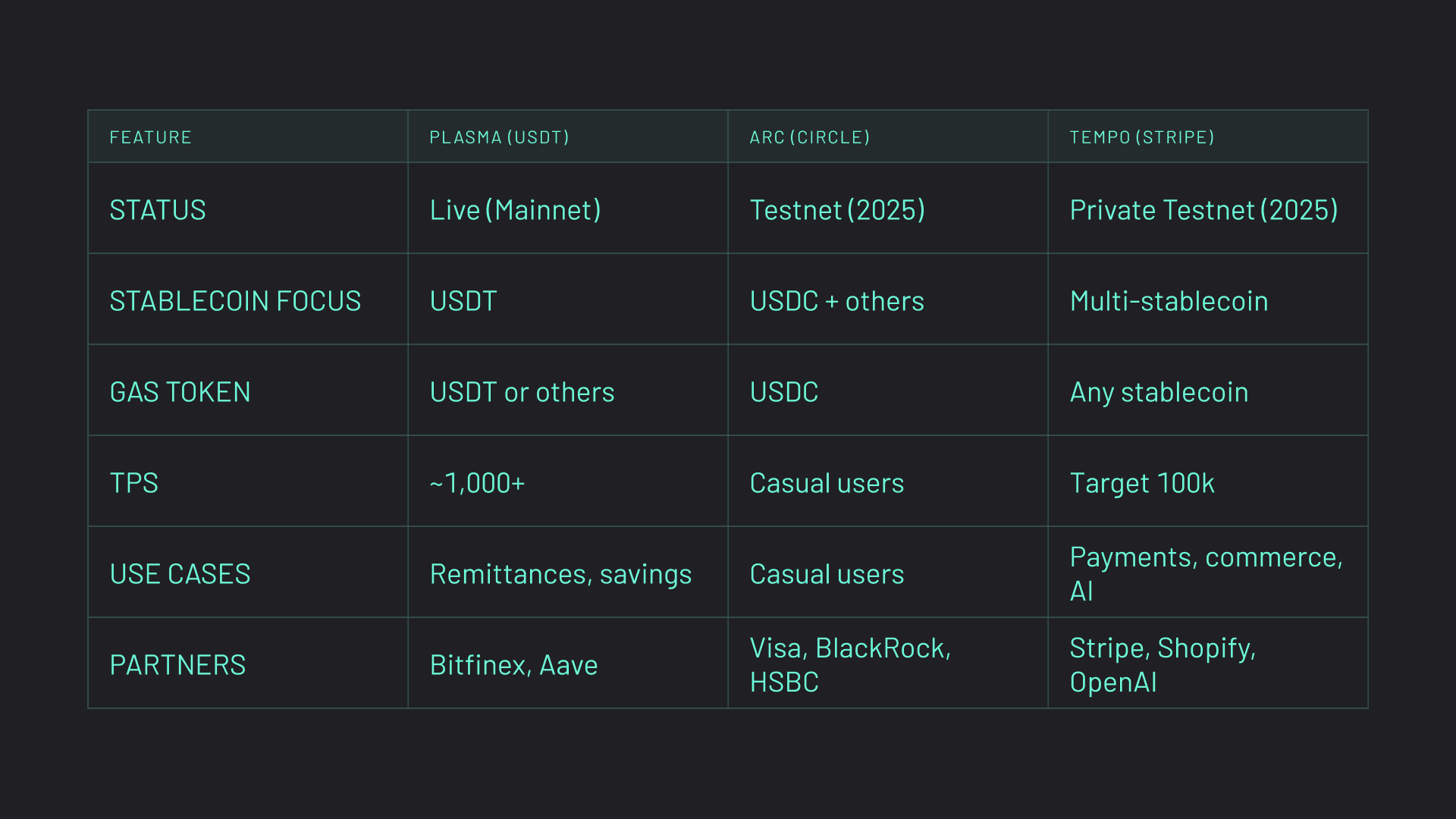1456x819 pixels.
Task: Click the GAS TOKEN row label
Action: 180,392
